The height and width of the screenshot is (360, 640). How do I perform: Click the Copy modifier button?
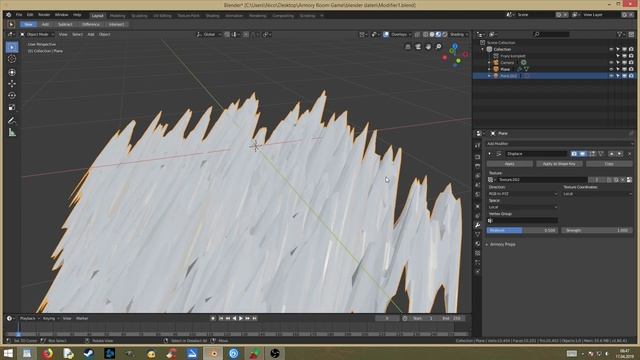609,164
